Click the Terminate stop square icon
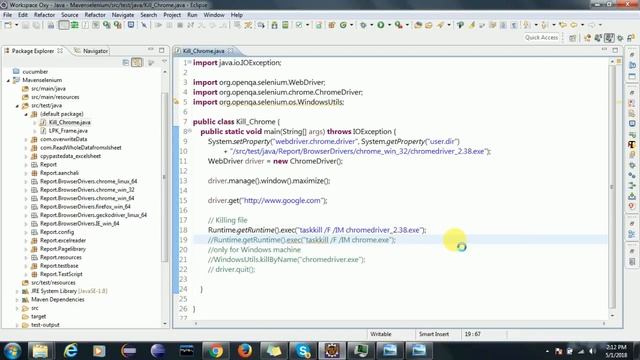This screenshot has height=360, width=640. point(180,25)
